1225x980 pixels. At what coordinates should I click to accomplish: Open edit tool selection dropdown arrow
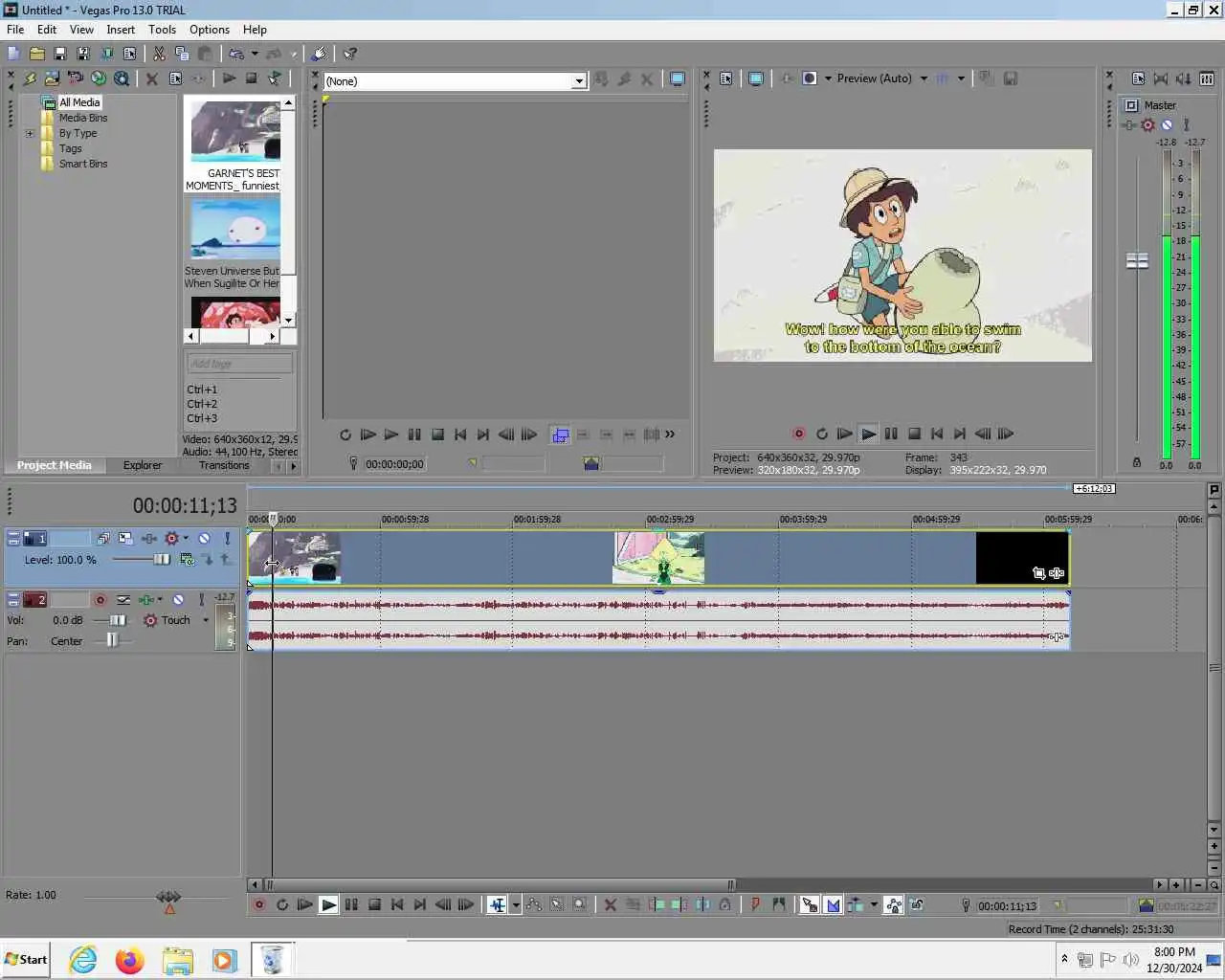point(516,904)
